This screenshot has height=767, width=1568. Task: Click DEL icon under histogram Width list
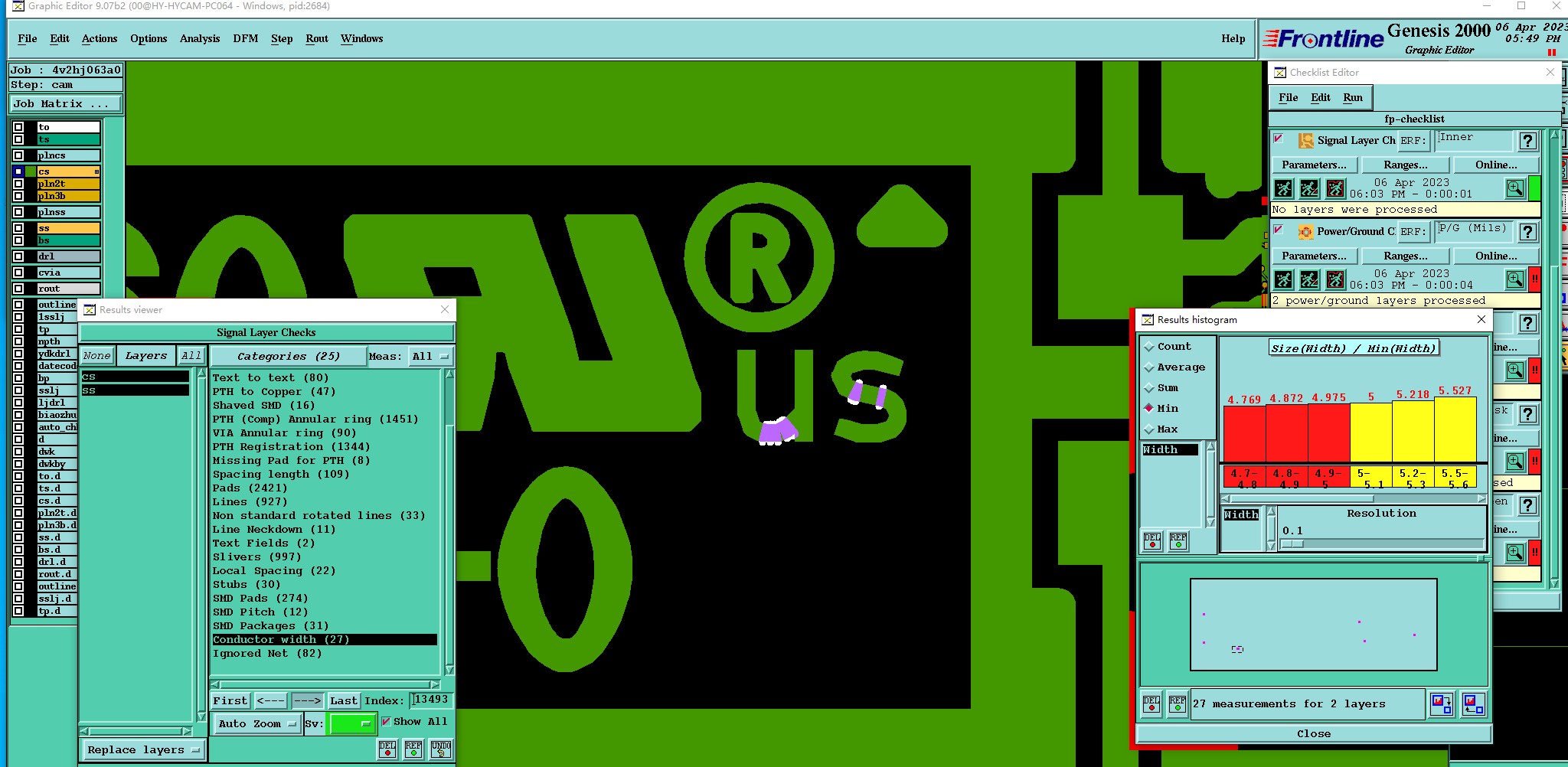(x=1152, y=540)
